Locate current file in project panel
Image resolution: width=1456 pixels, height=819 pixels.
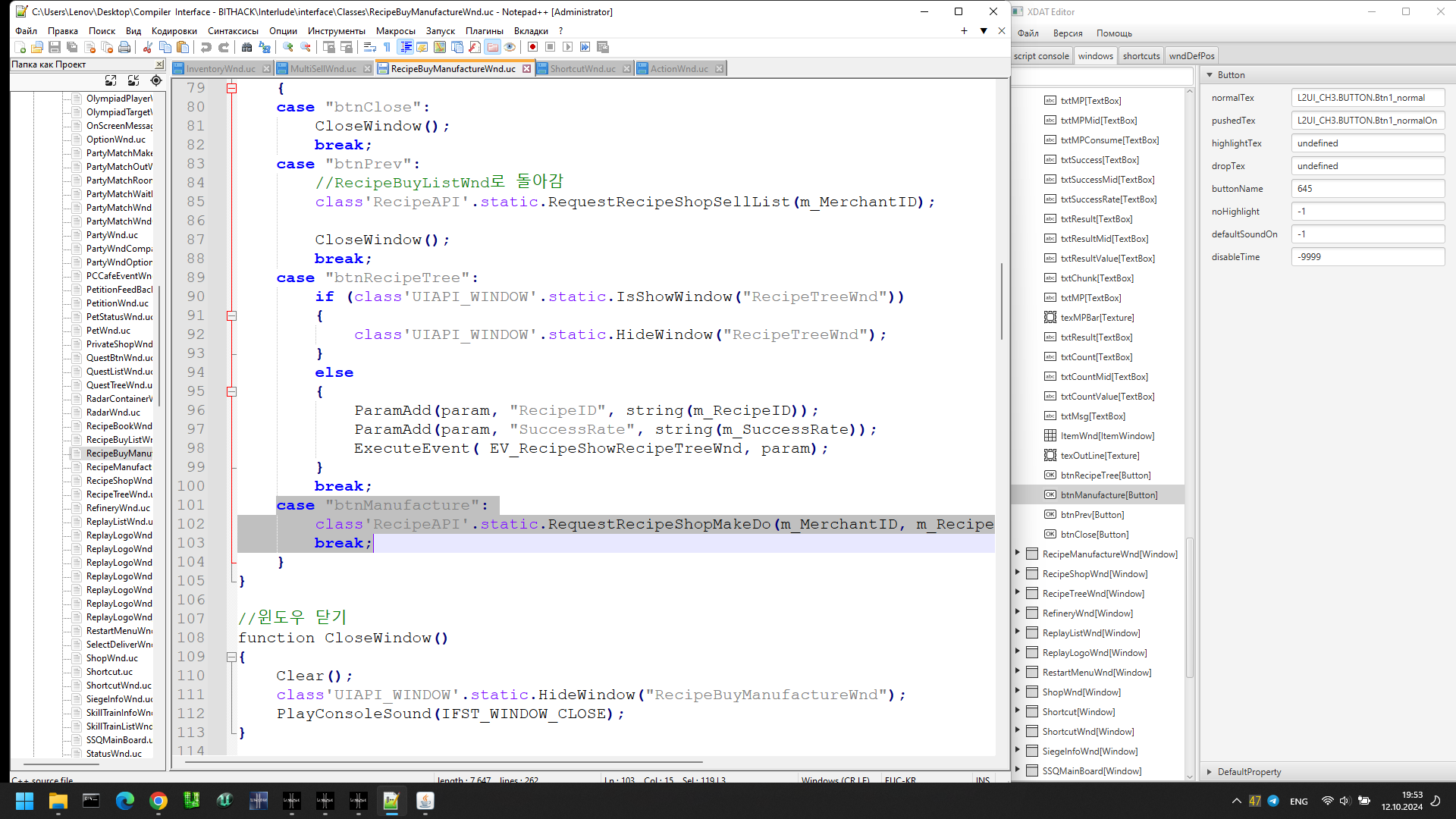pyautogui.click(x=156, y=80)
